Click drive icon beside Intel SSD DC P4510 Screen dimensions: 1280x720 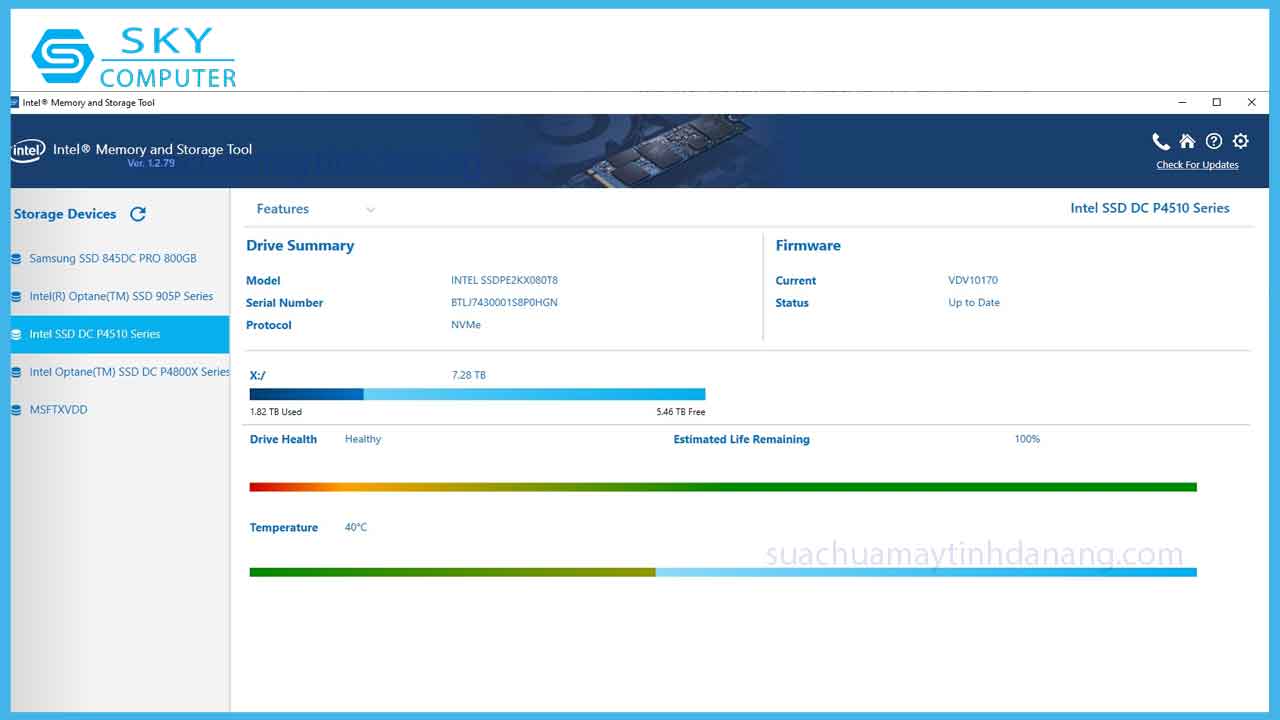coord(16,335)
